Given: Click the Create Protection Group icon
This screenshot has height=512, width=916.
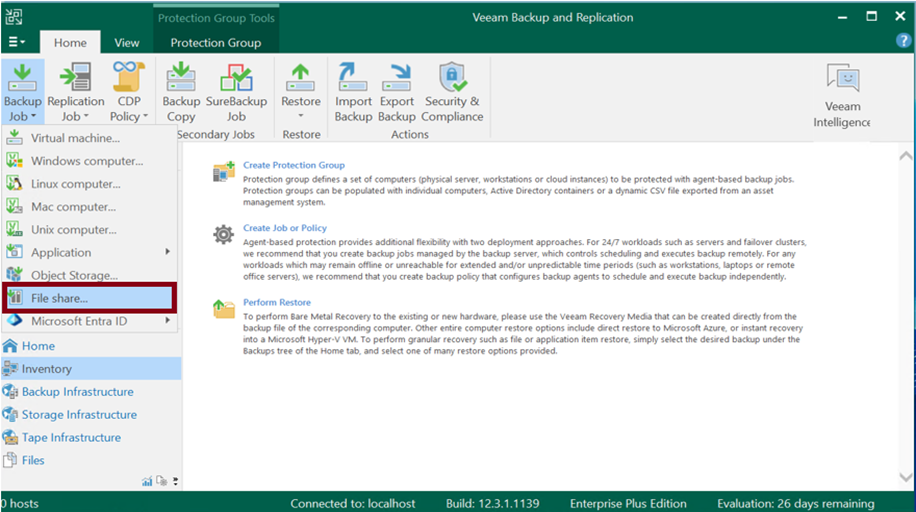Looking at the screenshot, I should (224, 172).
